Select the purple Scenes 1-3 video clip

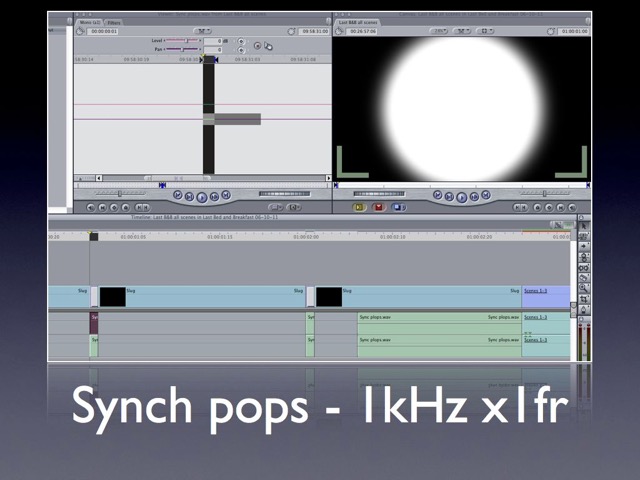pyautogui.click(x=546, y=296)
